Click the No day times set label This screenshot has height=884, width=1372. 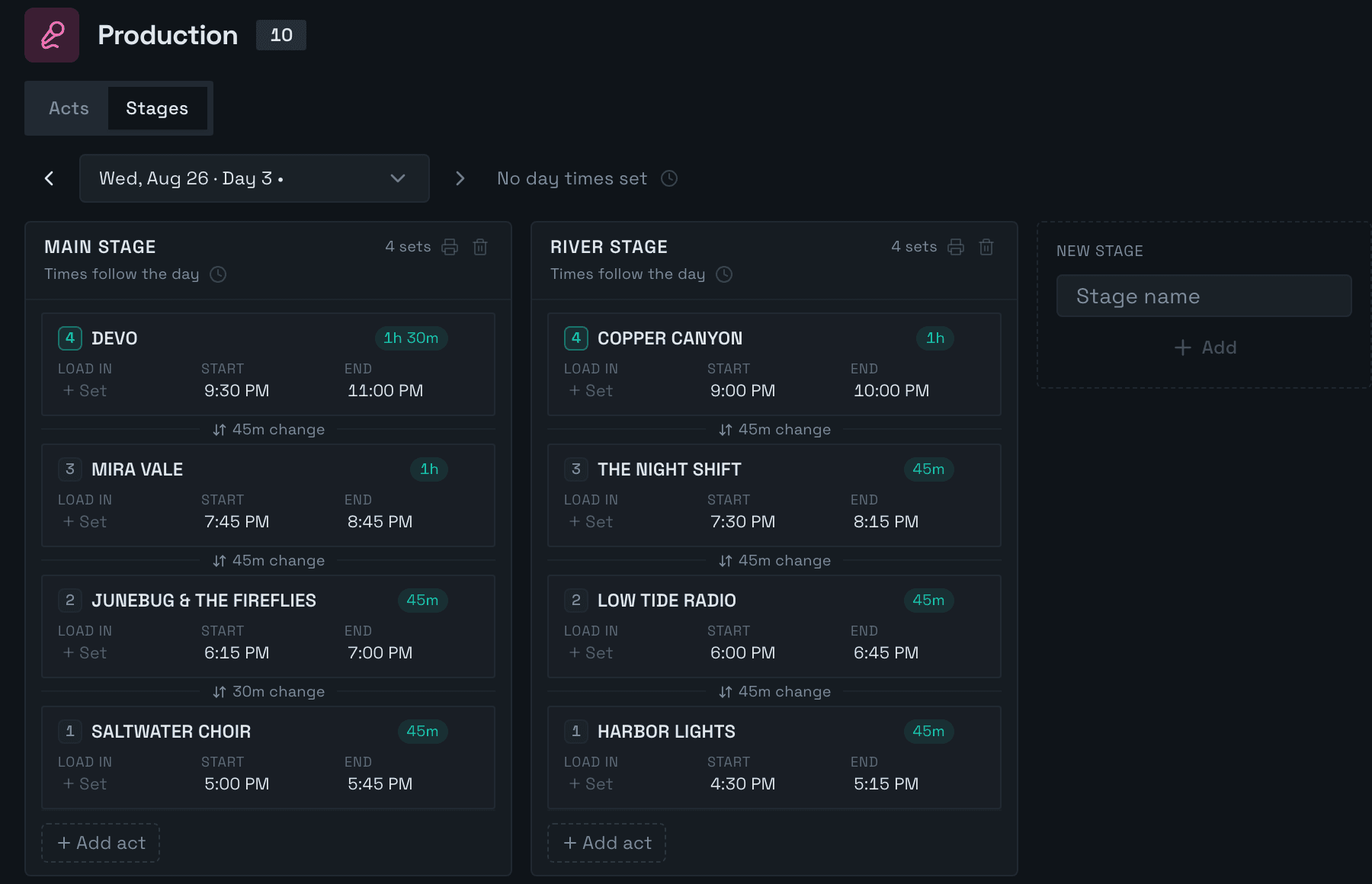click(572, 178)
